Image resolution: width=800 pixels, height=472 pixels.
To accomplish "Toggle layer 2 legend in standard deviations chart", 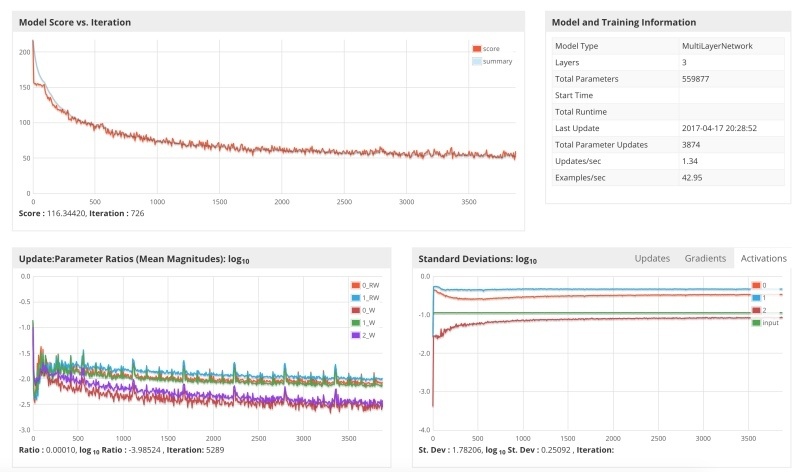I will (759, 310).
